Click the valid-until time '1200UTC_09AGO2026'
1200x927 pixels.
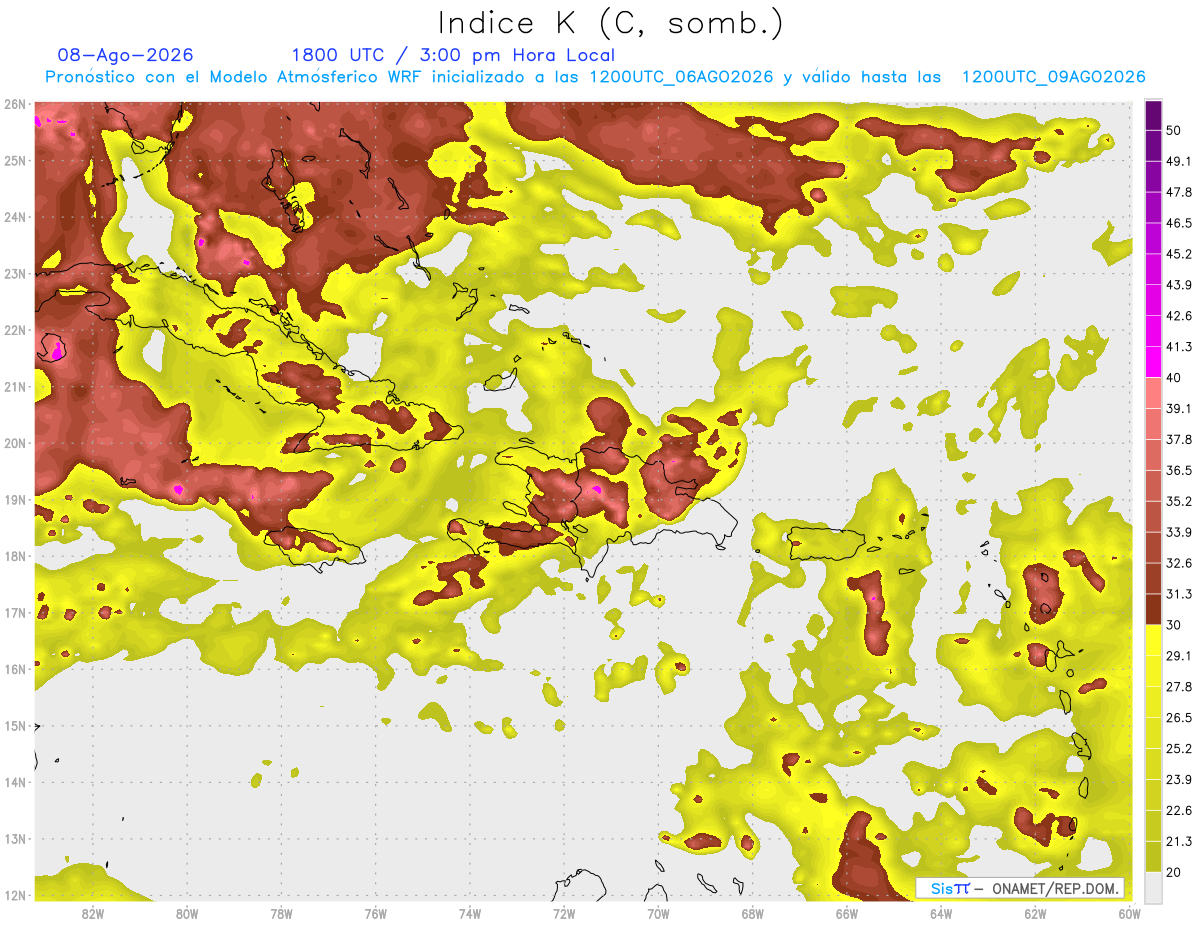tap(1053, 77)
